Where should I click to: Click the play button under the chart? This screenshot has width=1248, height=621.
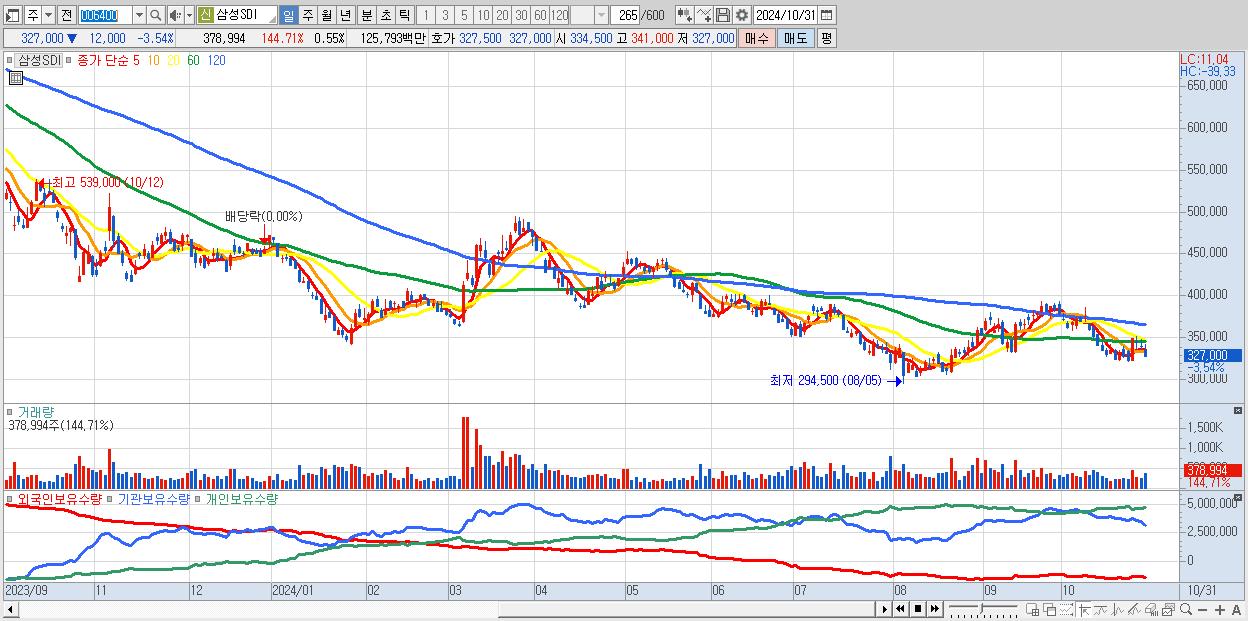[885, 609]
